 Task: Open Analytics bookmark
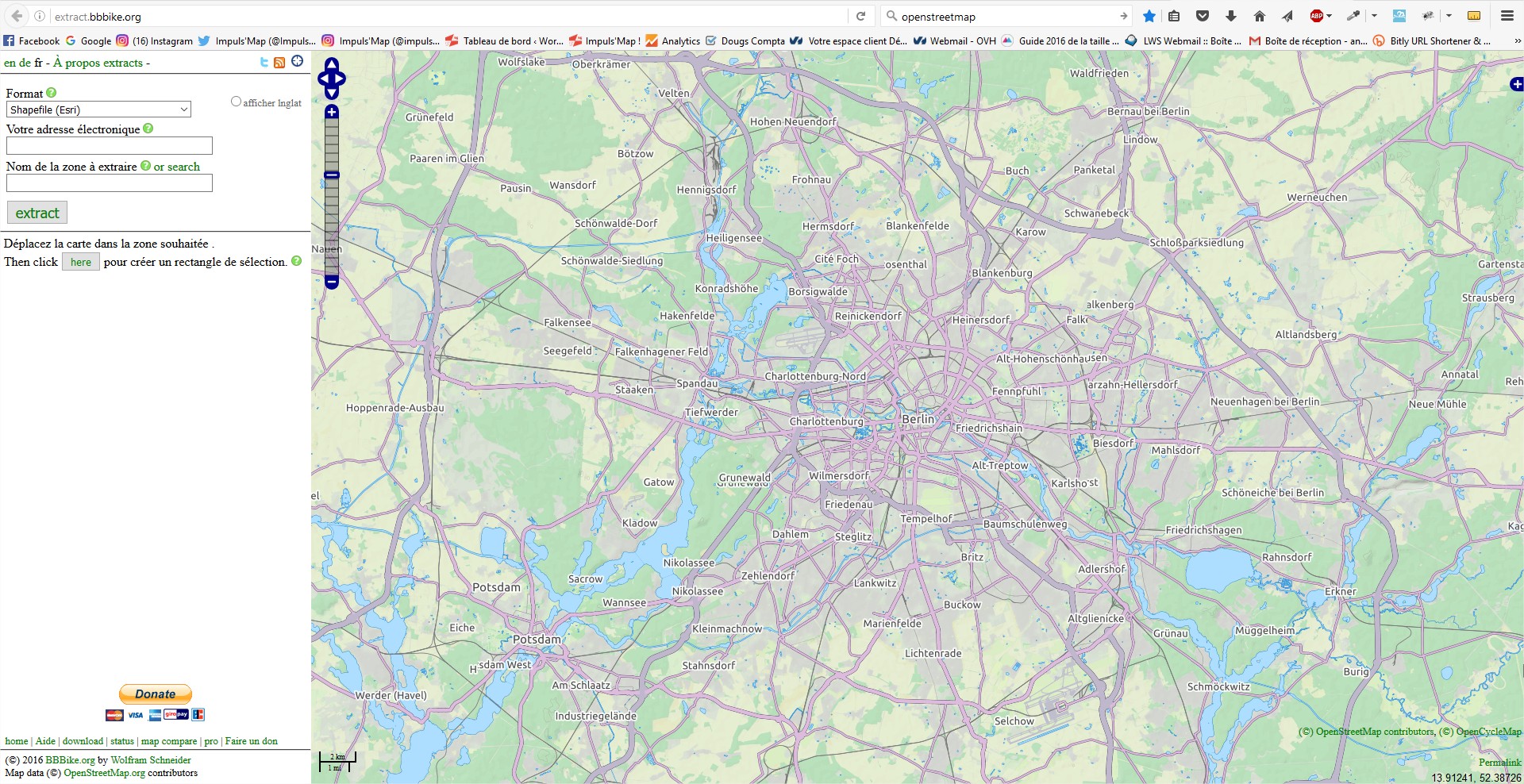coord(673,40)
